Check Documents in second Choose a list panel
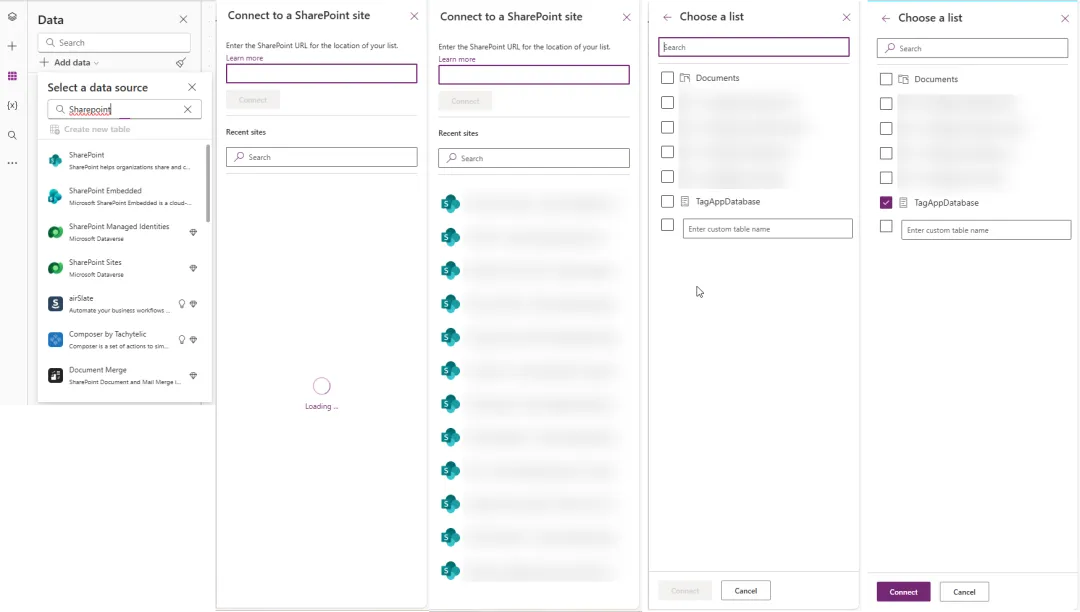The image size is (1080, 612). pyautogui.click(x=886, y=79)
